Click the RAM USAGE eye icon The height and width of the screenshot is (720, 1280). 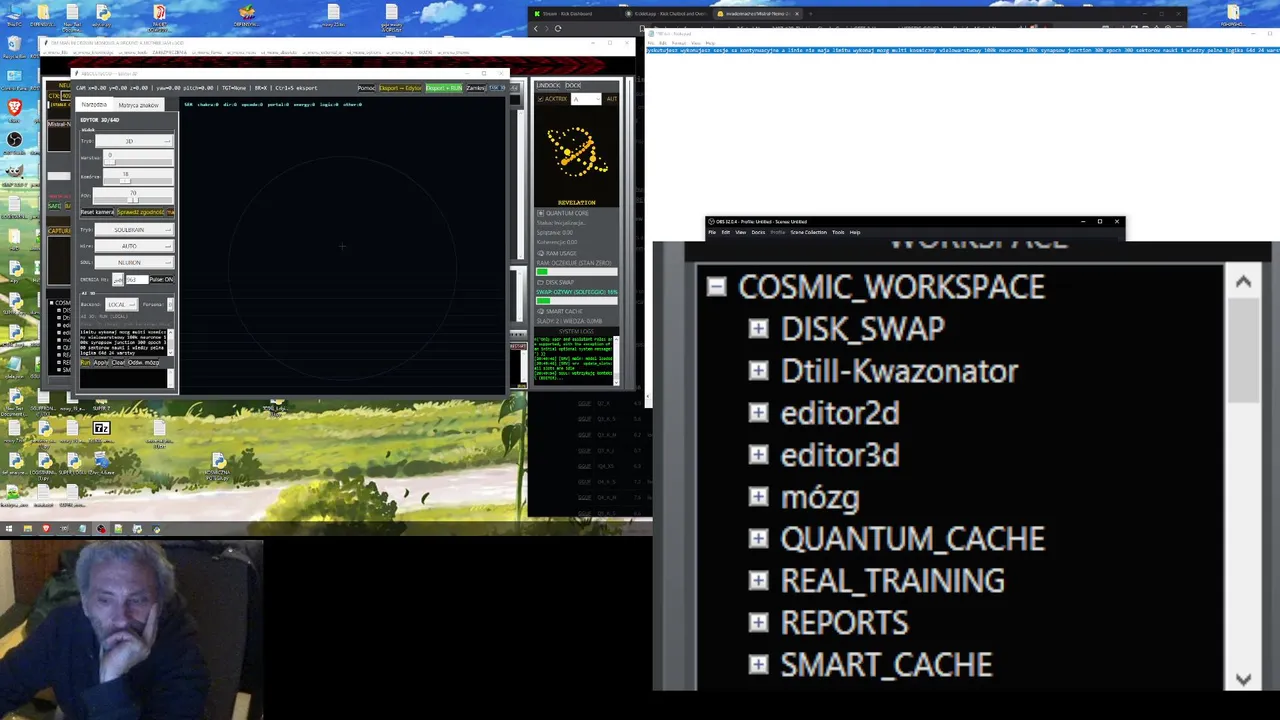540,253
